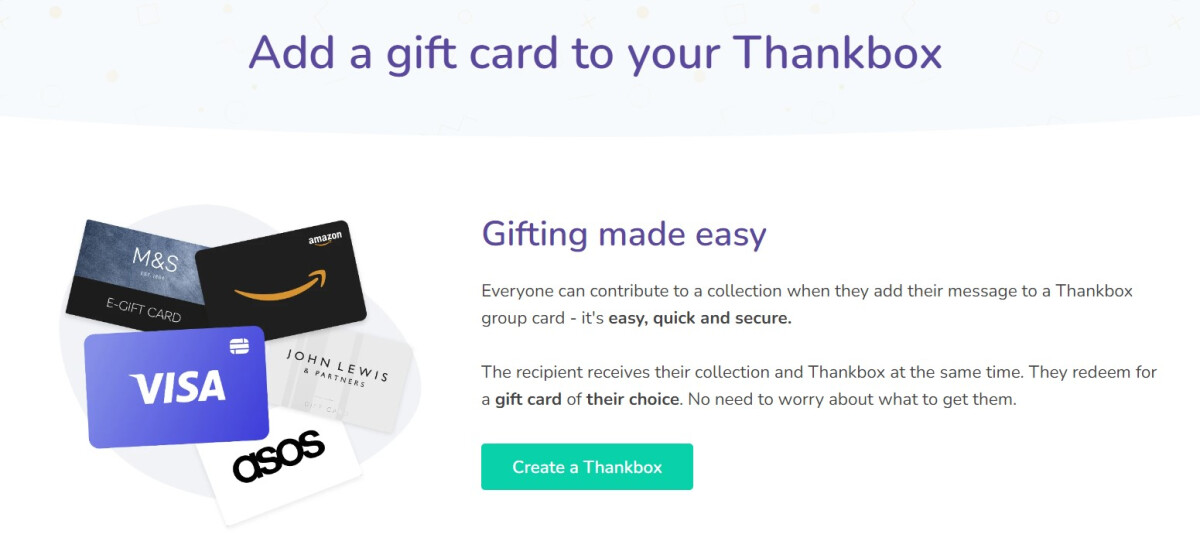Click the white VISA logo text
The height and width of the screenshot is (555, 1200).
[x=178, y=387]
